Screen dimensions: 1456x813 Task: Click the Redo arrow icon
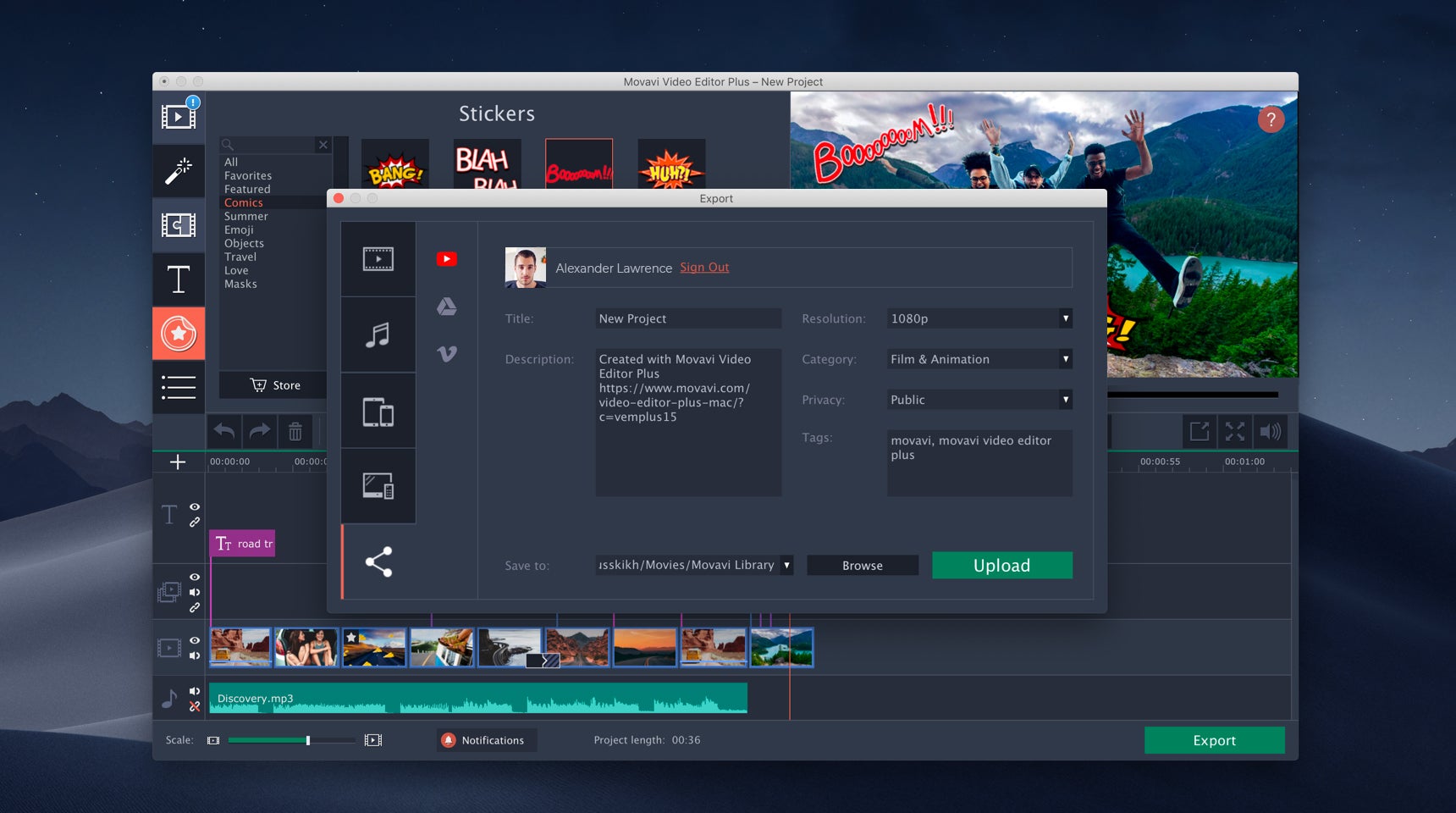(x=260, y=432)
